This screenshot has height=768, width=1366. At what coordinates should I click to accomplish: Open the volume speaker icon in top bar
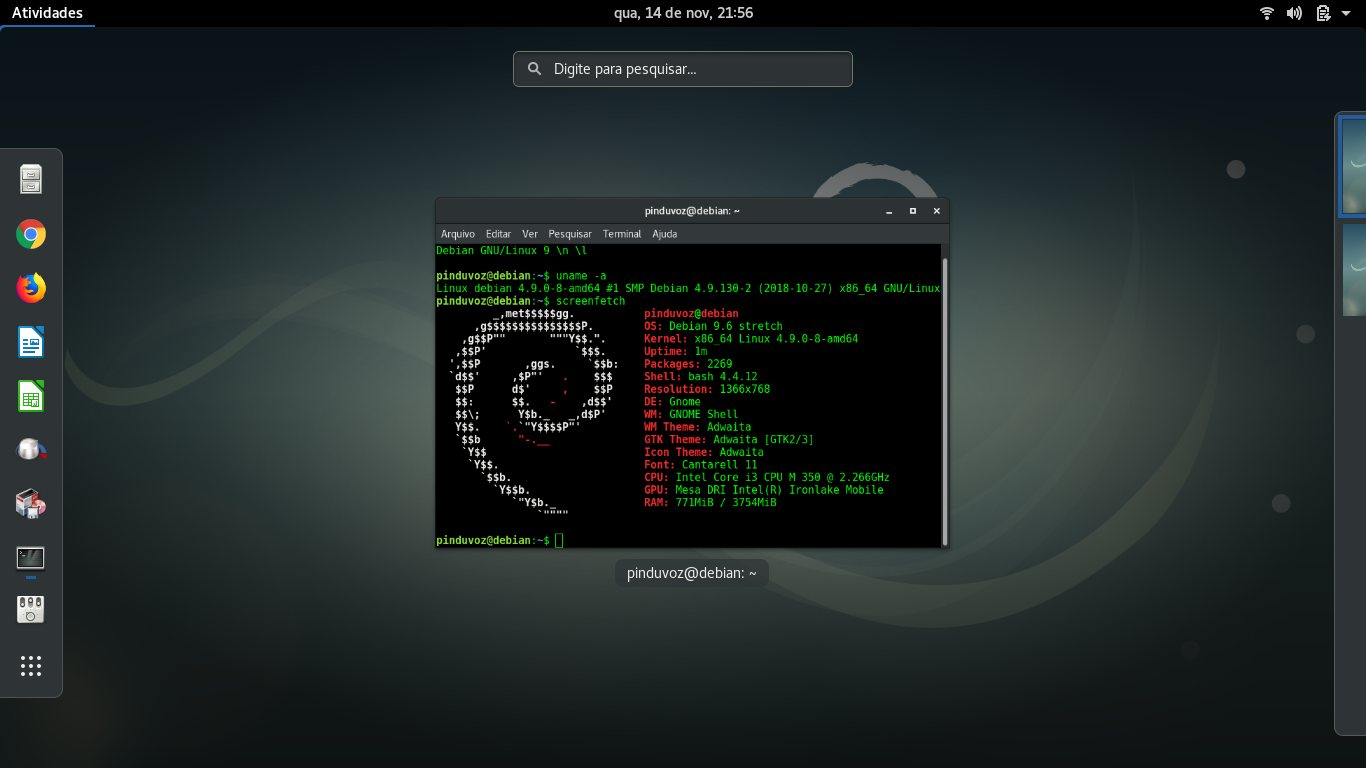tap(1294, 13)
